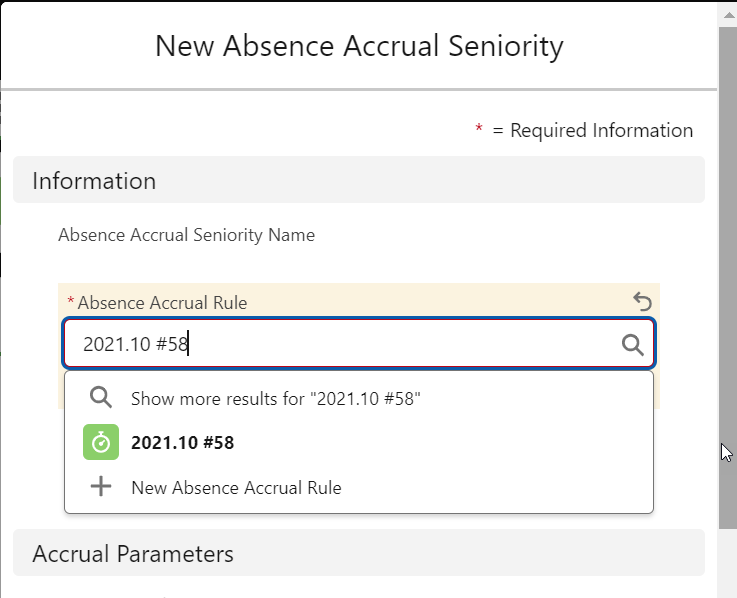
Task: Click the "New Absence Accrual Seniority" dialog title
Action: [x=359, y=46]
